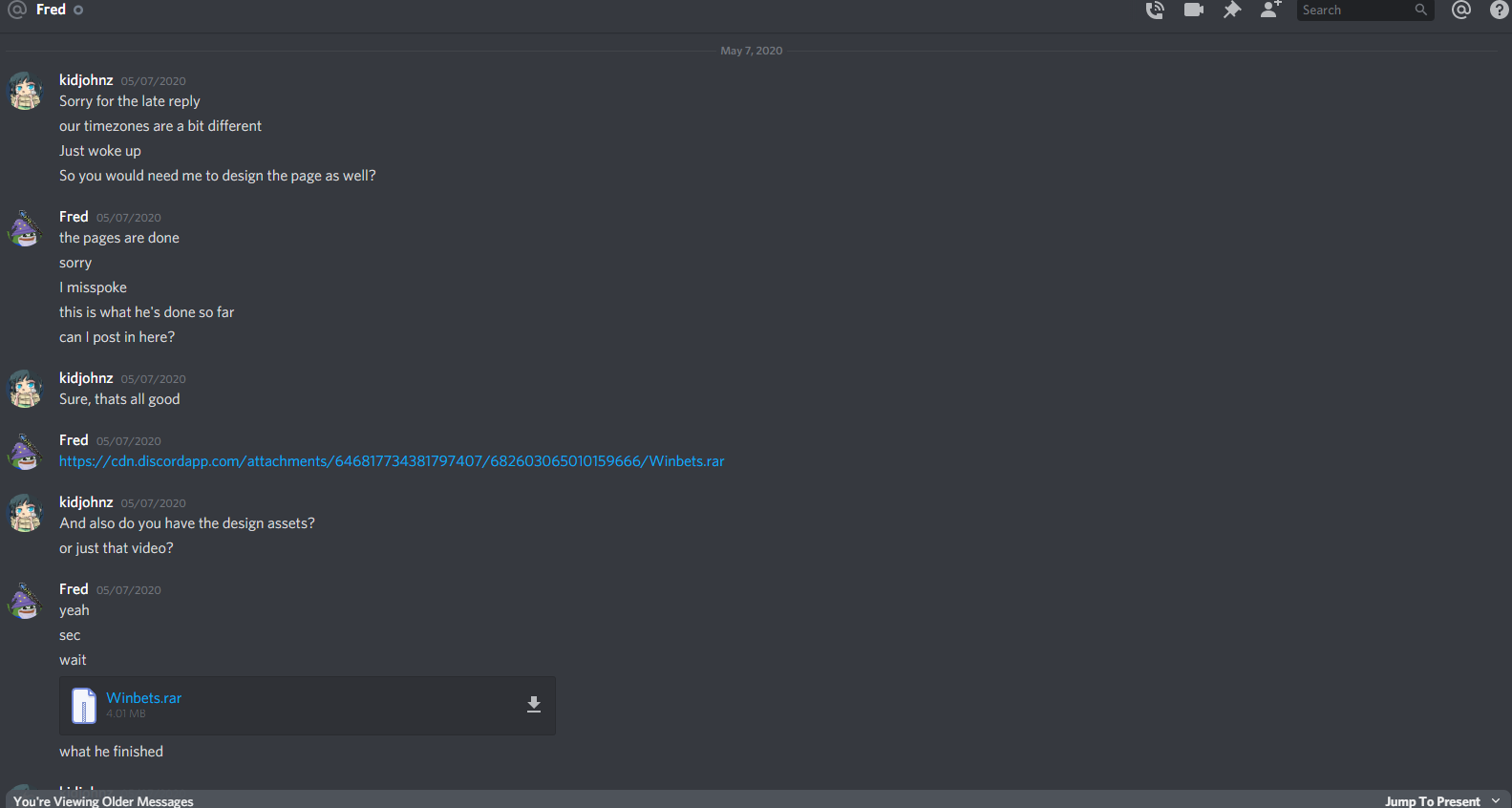Open the Winbets.rar file name link
The image size is (1512, 808).
tap(144, 698)
